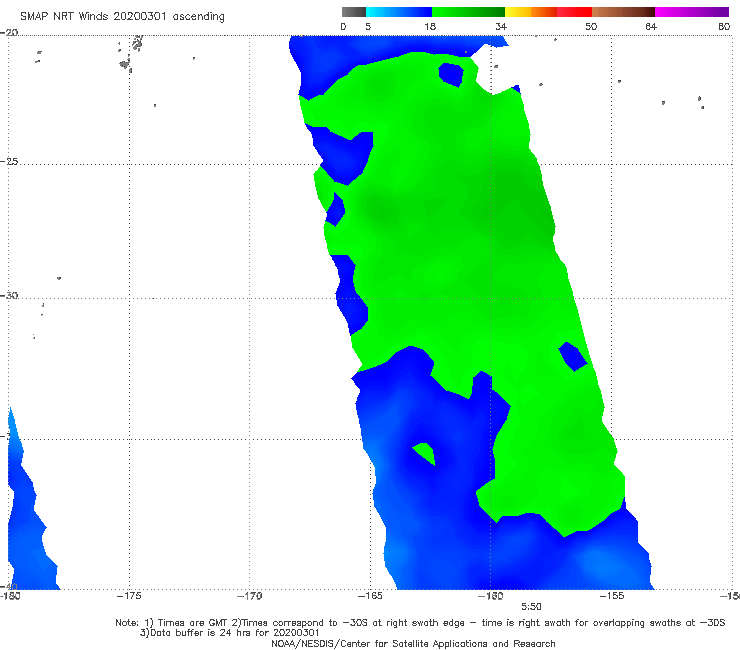740x650 pixels.
Task: Click the color bar label '5'
Action: (x=368, y=26)
